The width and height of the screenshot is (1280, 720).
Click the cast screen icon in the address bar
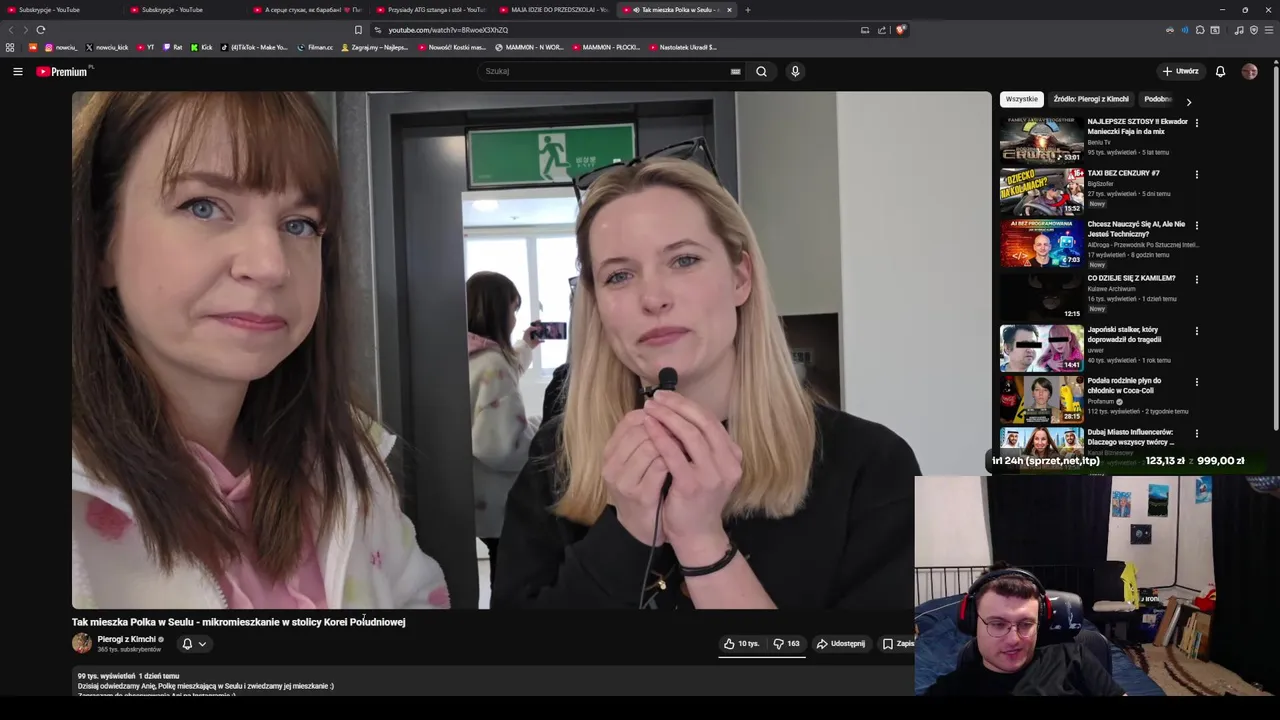(865, 30)
